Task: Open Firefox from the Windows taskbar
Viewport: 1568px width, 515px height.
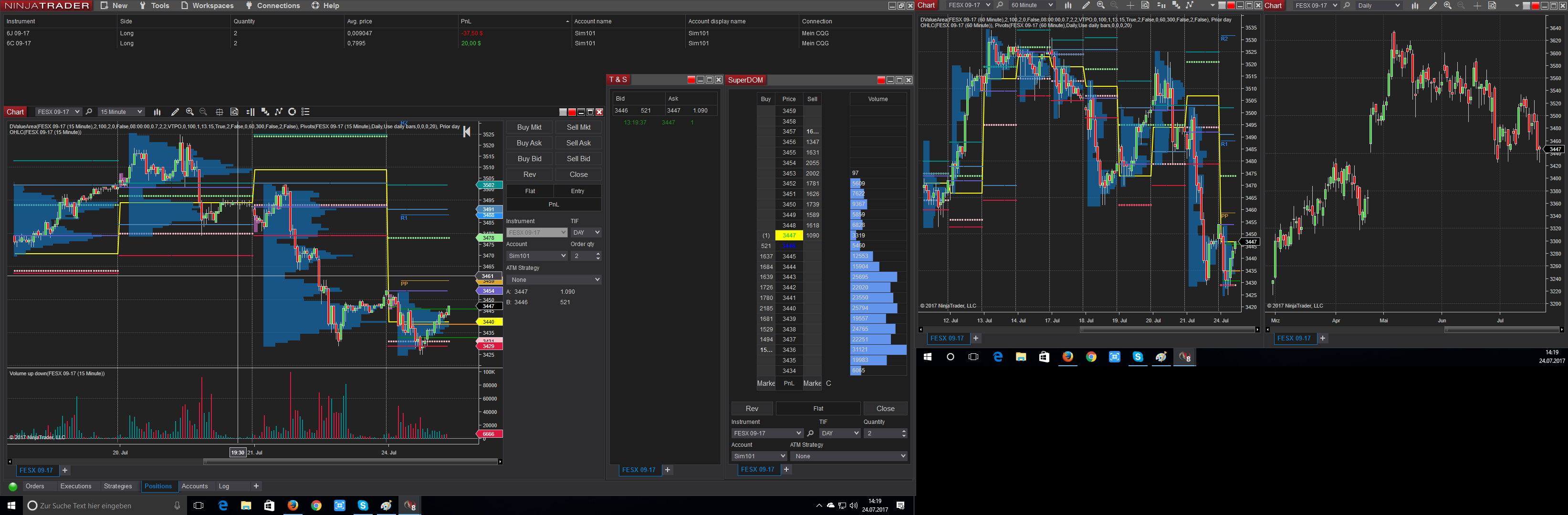Action: click(293, 505)
